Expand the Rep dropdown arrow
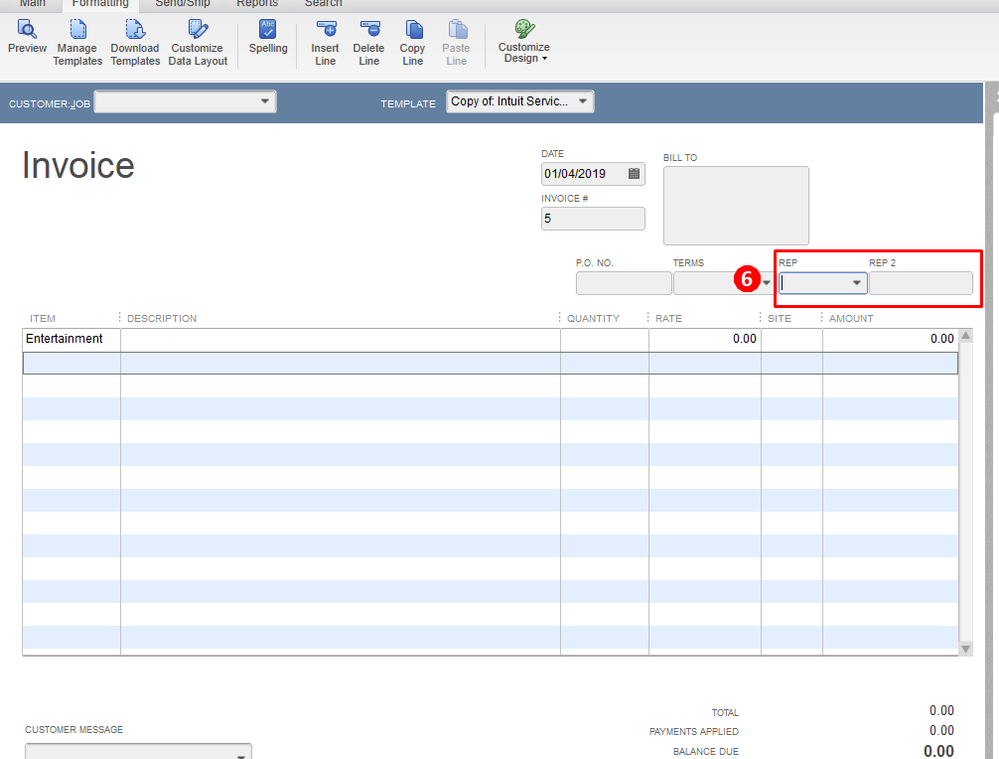The width and height of the screenshot is (999, 759). coord(857,283)
